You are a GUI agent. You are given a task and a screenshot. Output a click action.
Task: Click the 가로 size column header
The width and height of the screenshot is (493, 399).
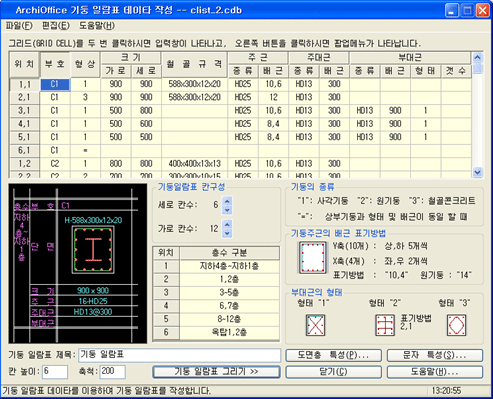[116, 71]
